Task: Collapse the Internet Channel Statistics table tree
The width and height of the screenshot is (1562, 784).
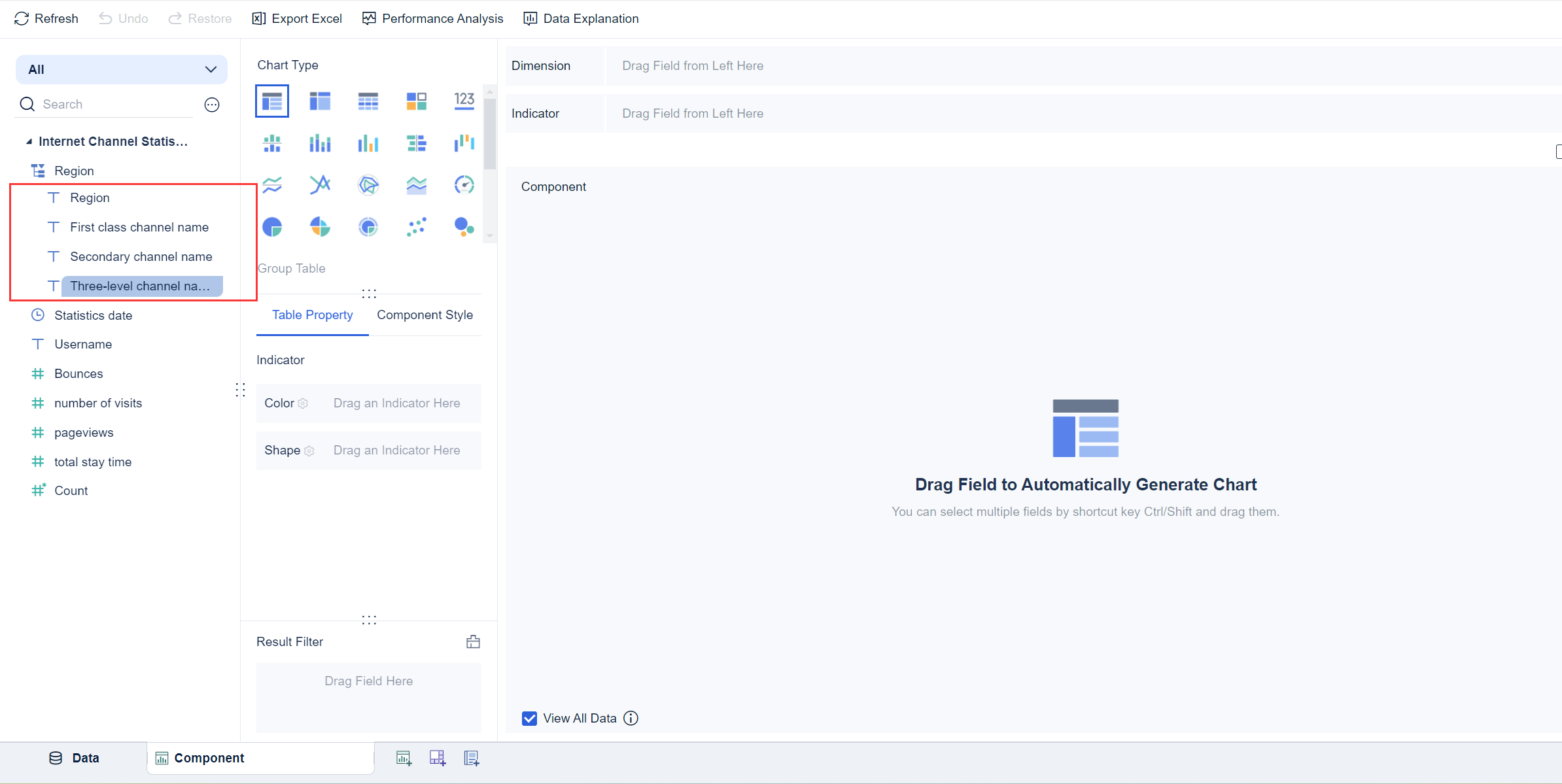Action: (29, 141)
